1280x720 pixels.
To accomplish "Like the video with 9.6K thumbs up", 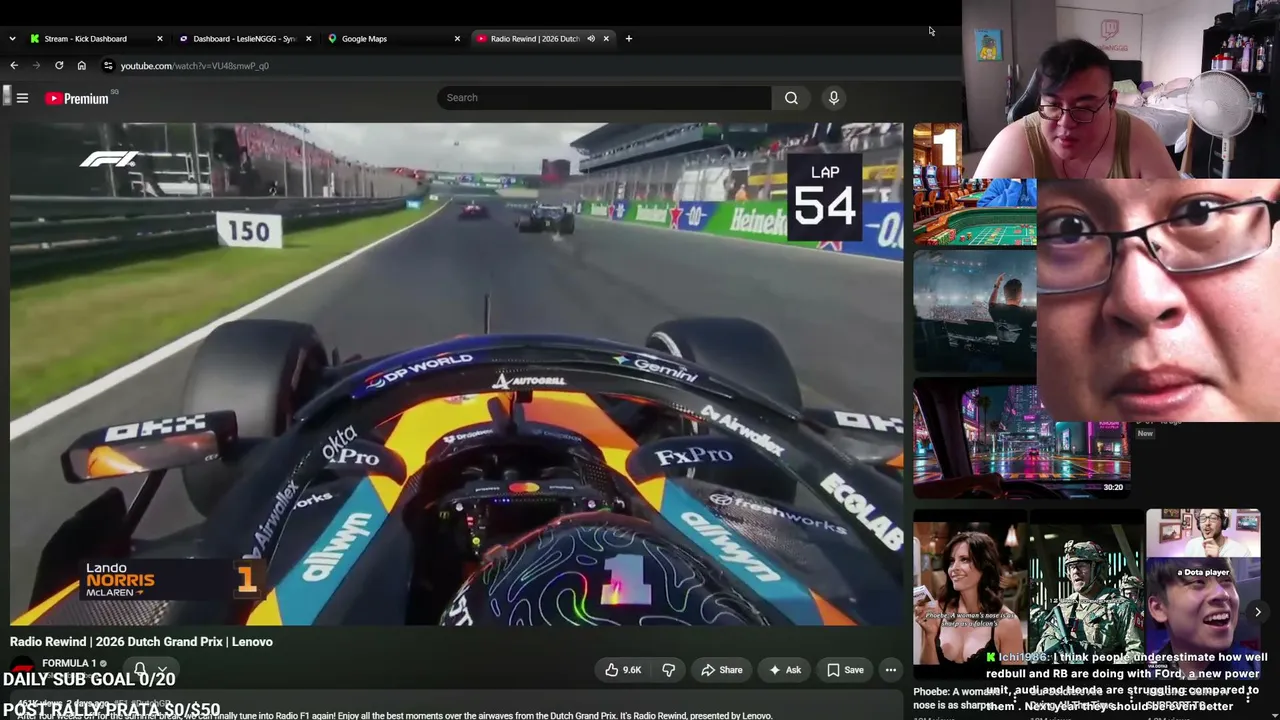I will coord(622,670).
